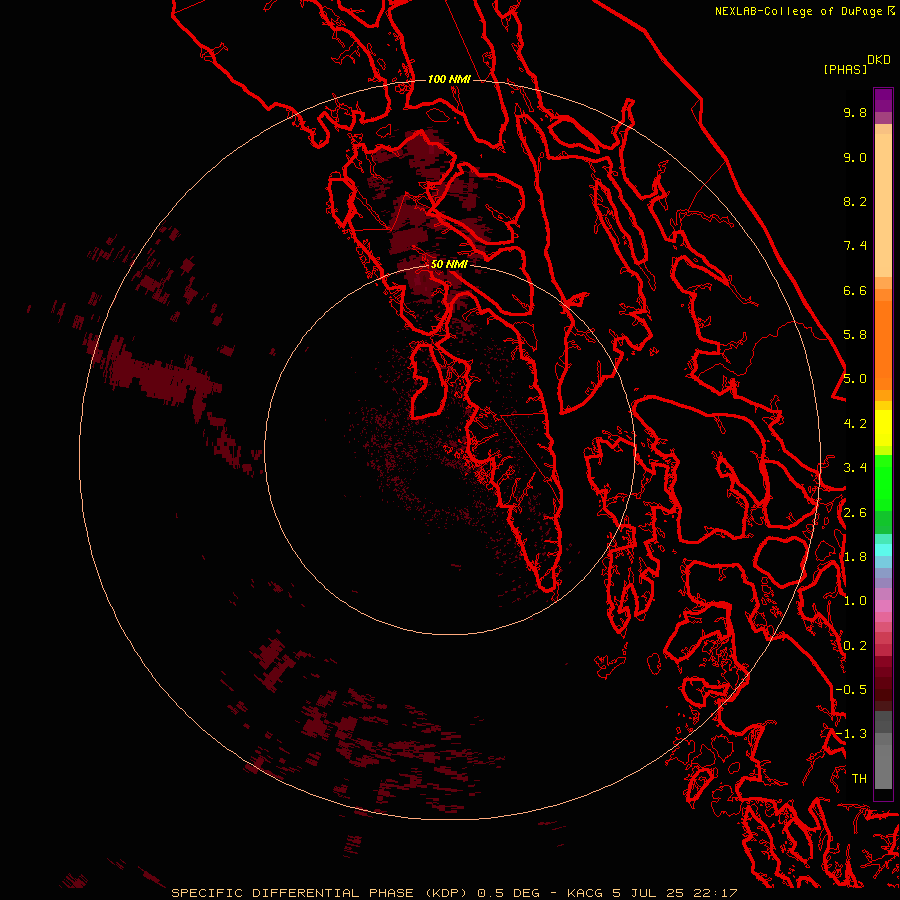Pick the bright green color bar segment

(x=883, y=482)
